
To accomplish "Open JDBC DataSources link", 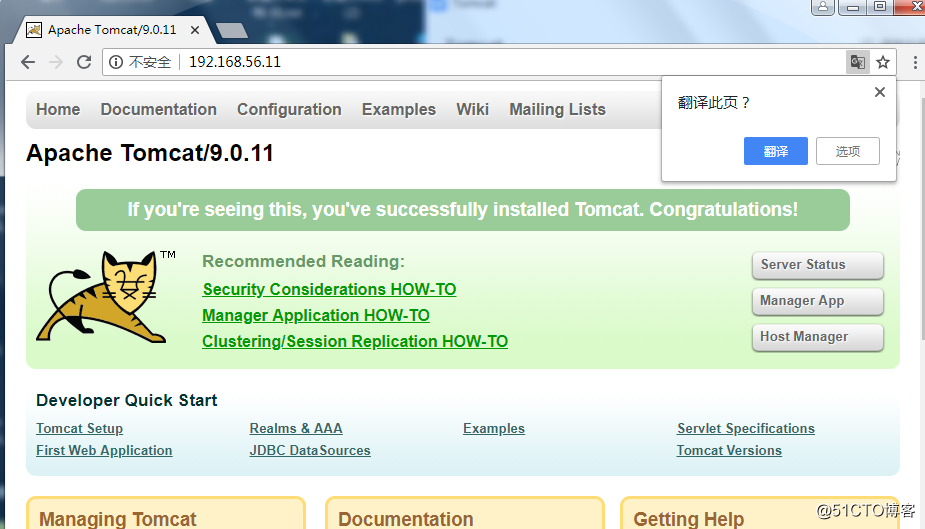I will point(310,451).
